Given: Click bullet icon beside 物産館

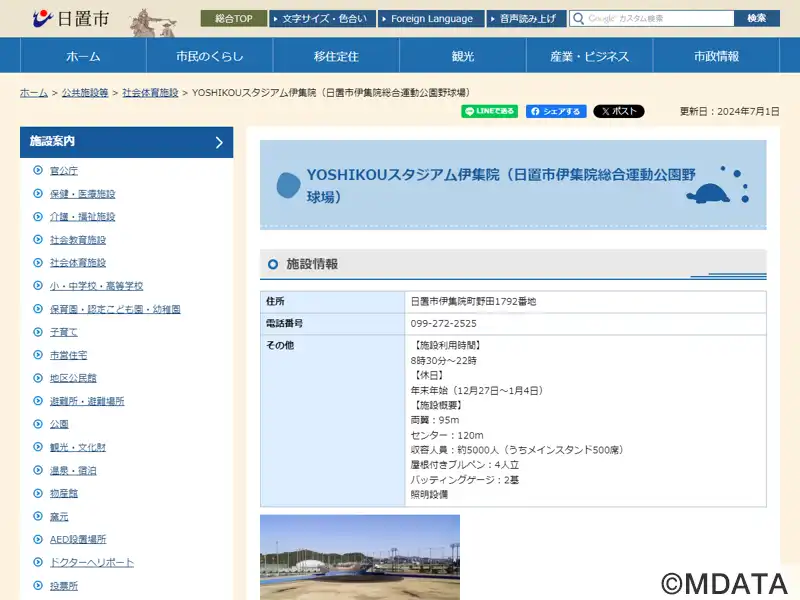Looking at the screenshot, I should click(38, 493).
